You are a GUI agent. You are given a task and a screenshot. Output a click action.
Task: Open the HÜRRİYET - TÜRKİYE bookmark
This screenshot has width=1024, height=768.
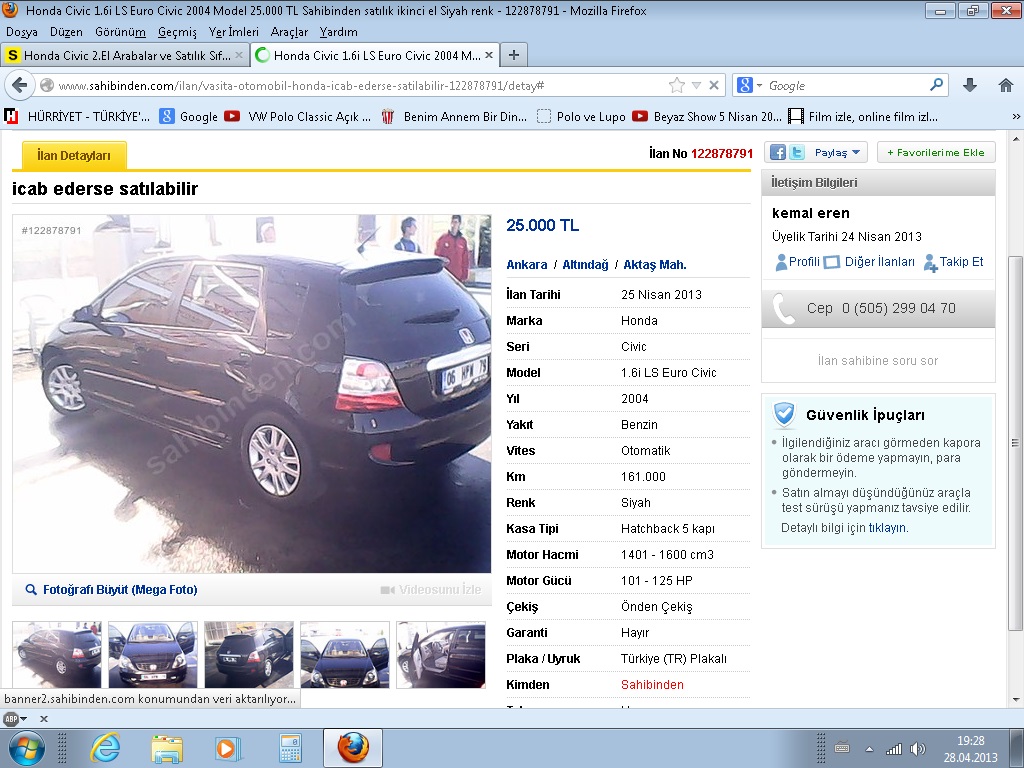click(78, 117)
